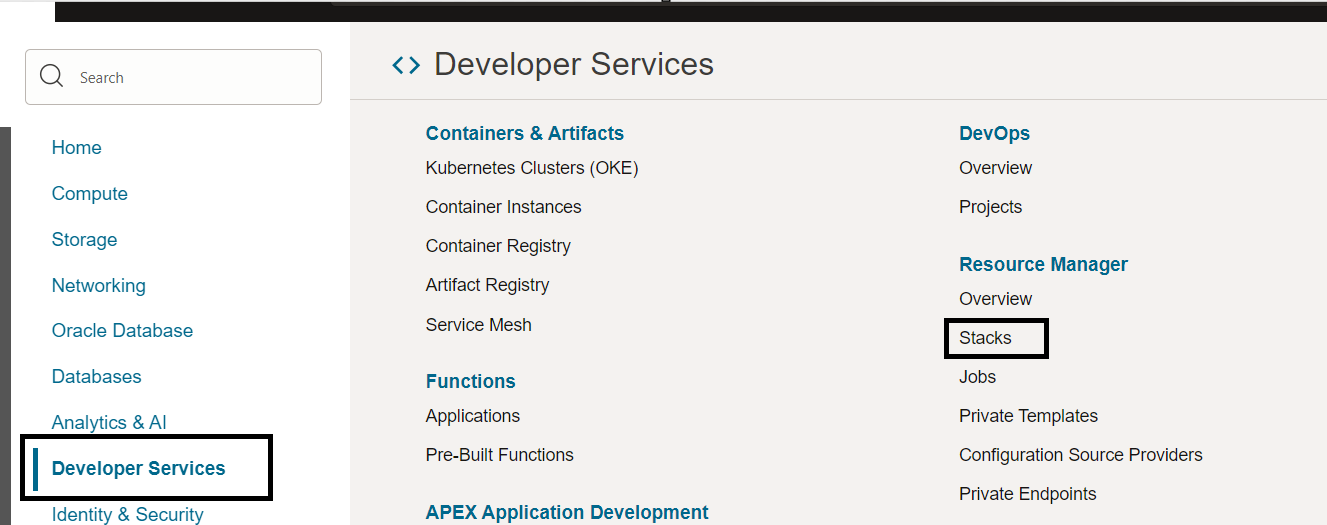The height and width of the screenshot is (525, 1327).
Task: Open Databases menu category
Action: pyautogui.click(x=97, y=376)
